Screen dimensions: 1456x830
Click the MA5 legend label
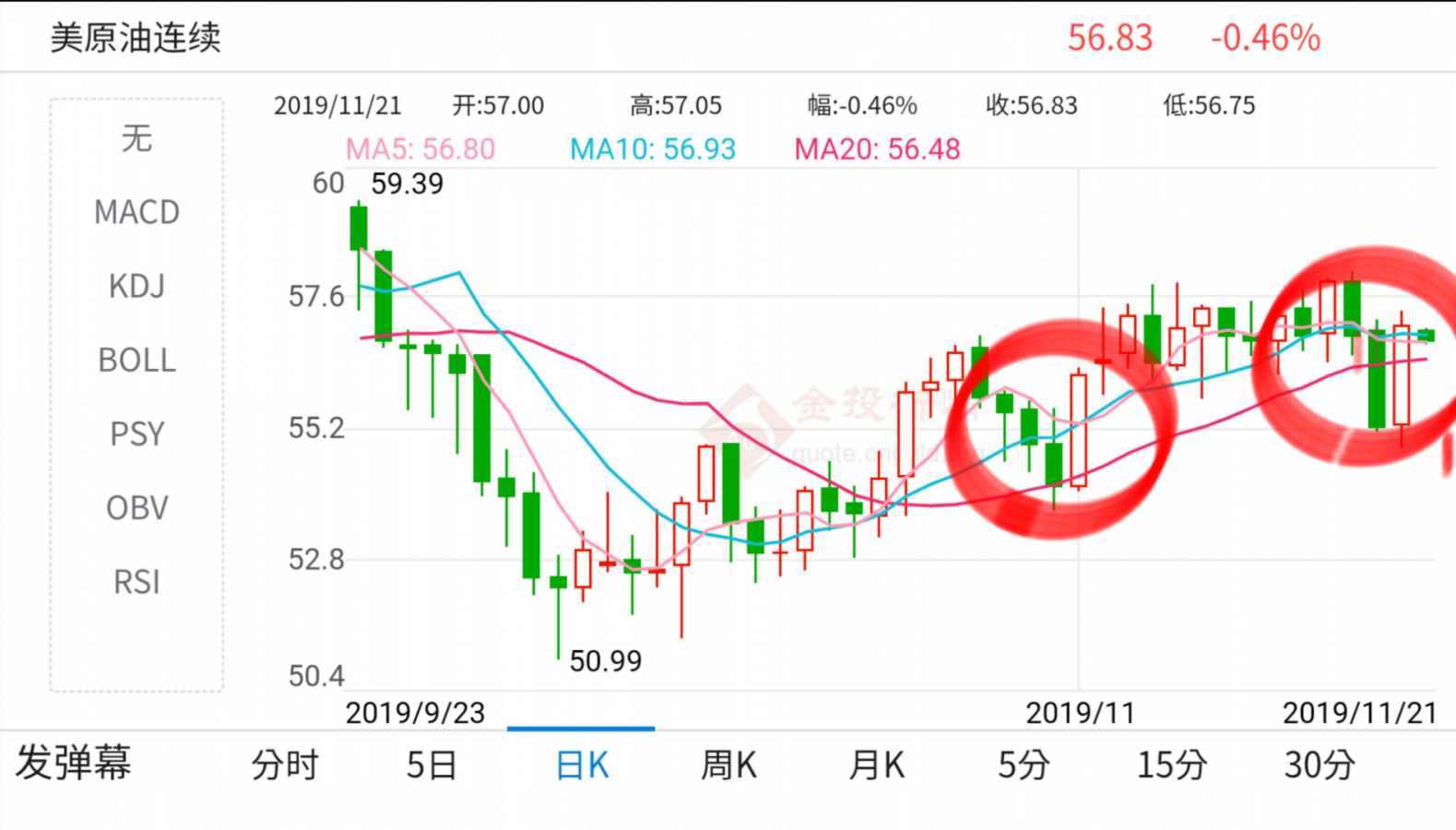pyautogui.click(x=420, y=148)
